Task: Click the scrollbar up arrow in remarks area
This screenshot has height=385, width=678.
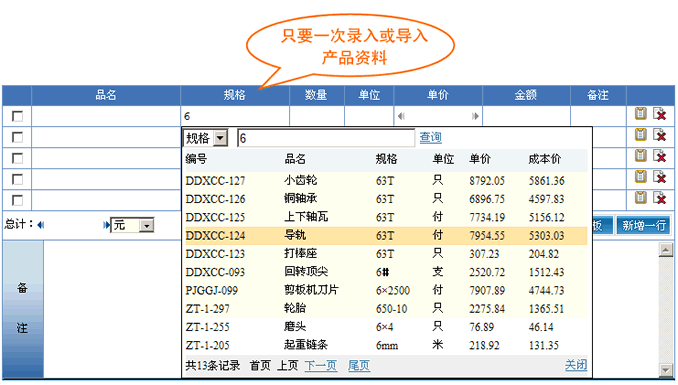Action: pos(665,250)
